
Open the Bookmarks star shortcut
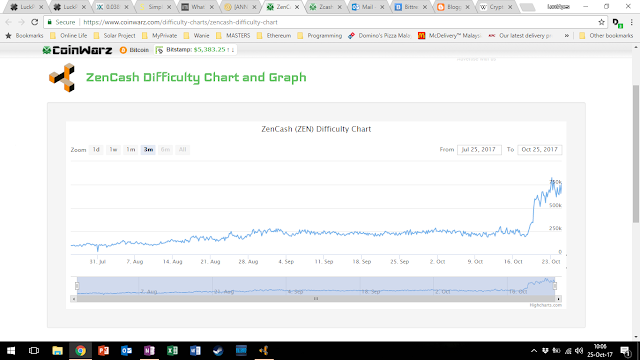[x=24, y=36]
